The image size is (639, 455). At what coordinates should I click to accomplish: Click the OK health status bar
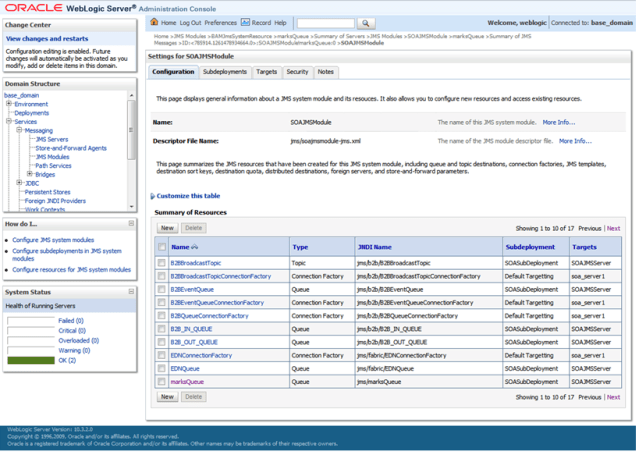click(x=31, y=360)
